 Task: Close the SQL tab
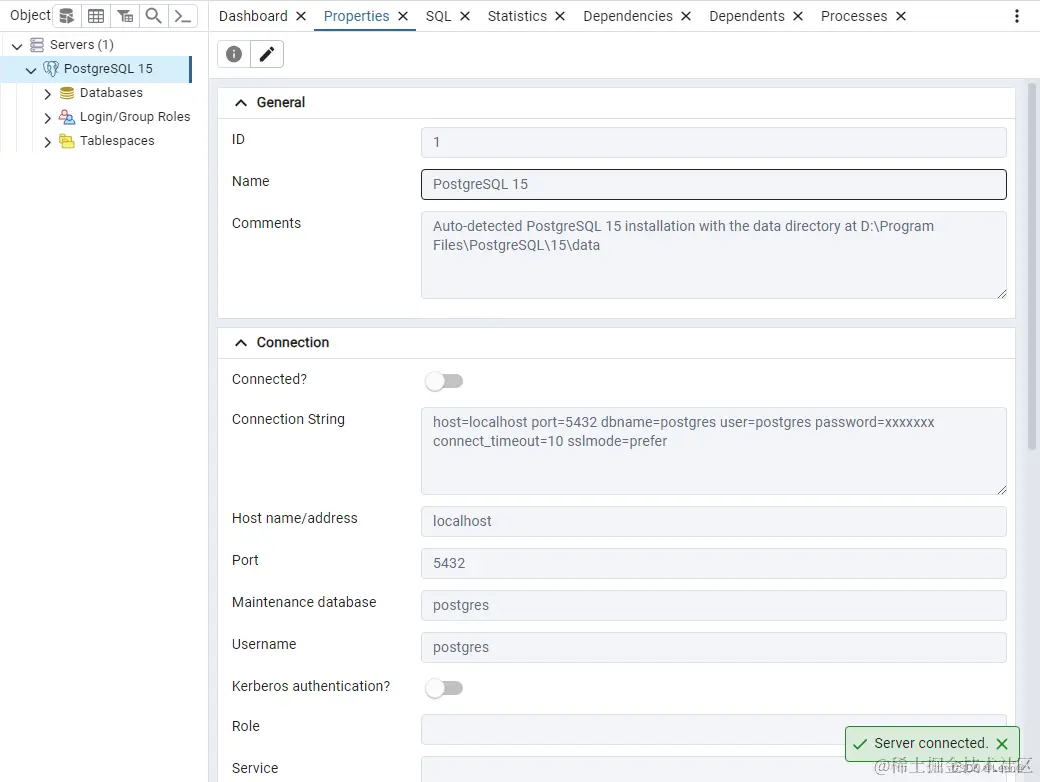tap(465, 16)
